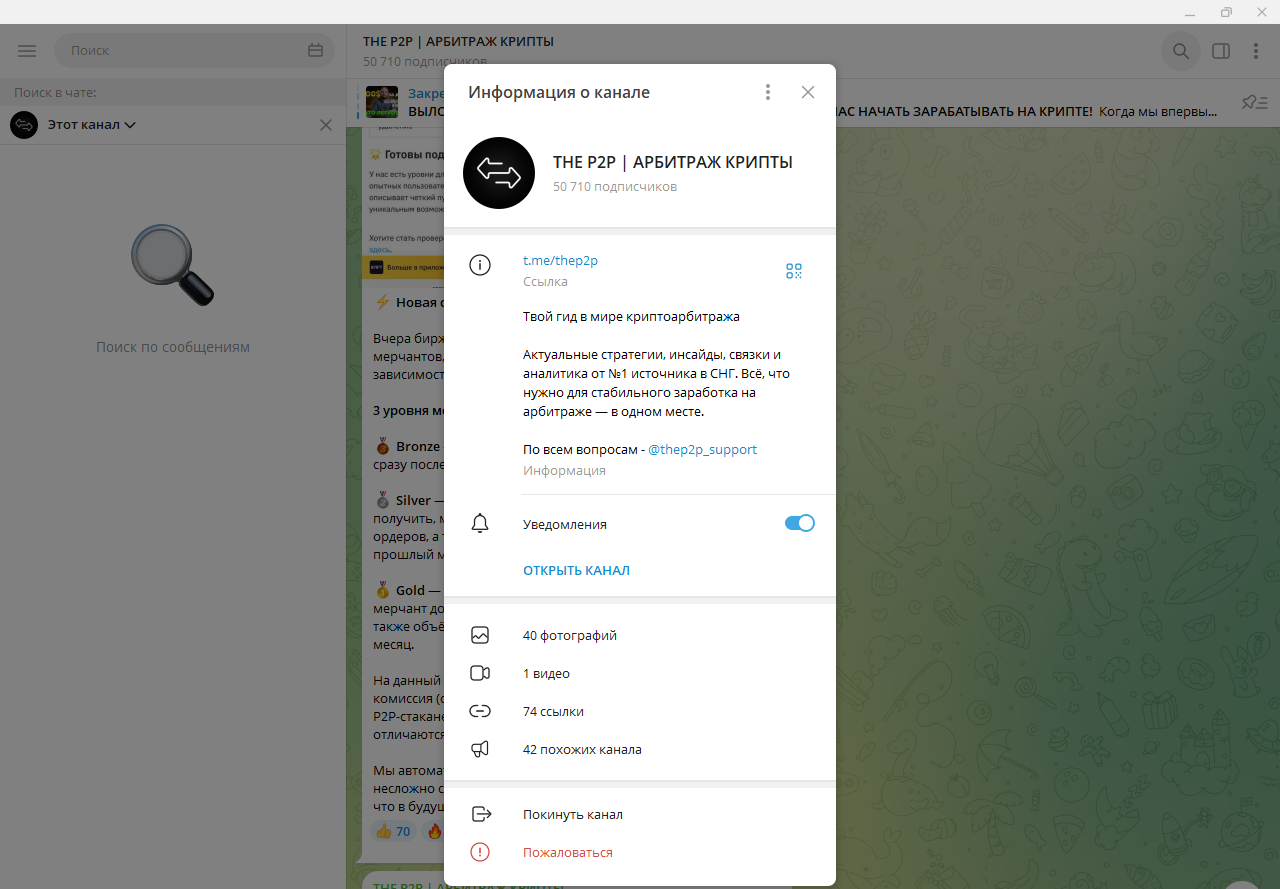Screen dimensions: 1280x889
Task: Open the three-dot menu in the chat header
Action: pos(1256,51)
